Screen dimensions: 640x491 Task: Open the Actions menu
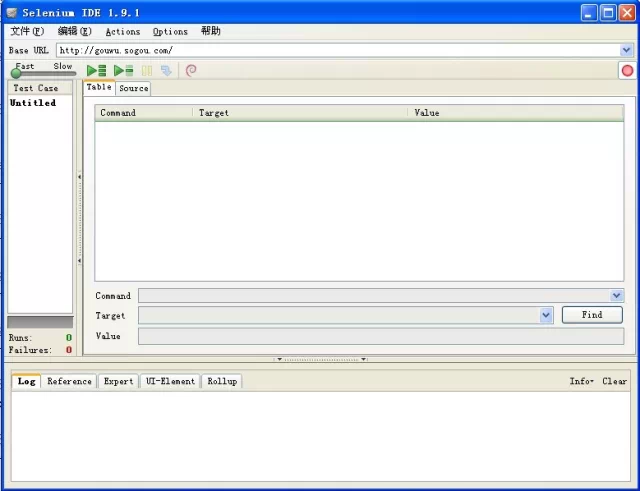tap(122, 31)
